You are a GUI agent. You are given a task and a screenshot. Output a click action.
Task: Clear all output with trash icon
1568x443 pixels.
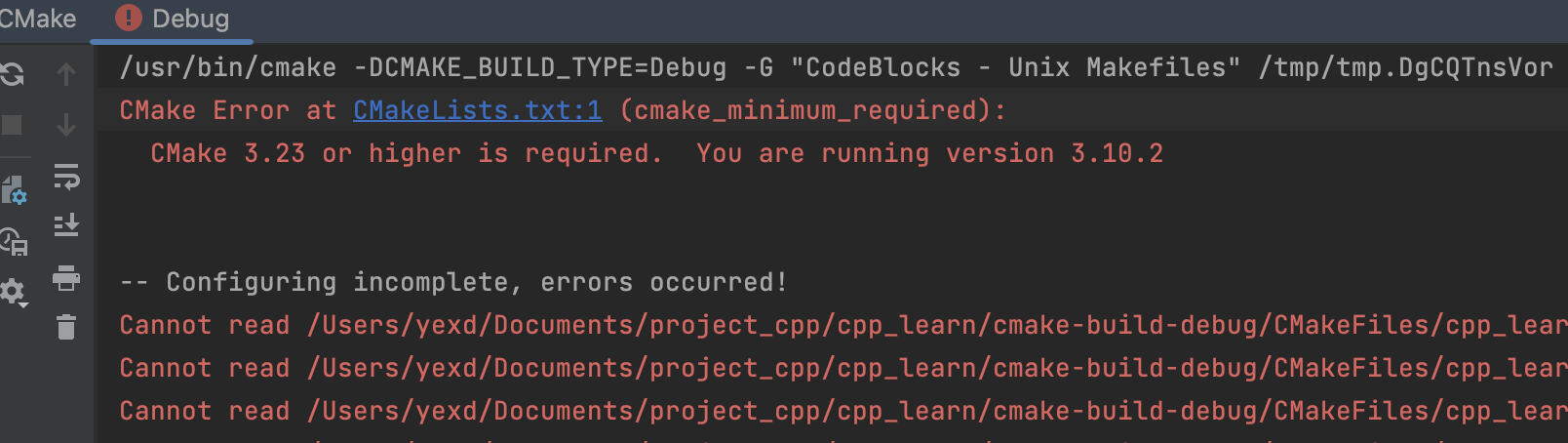click(x=66, y=327)
